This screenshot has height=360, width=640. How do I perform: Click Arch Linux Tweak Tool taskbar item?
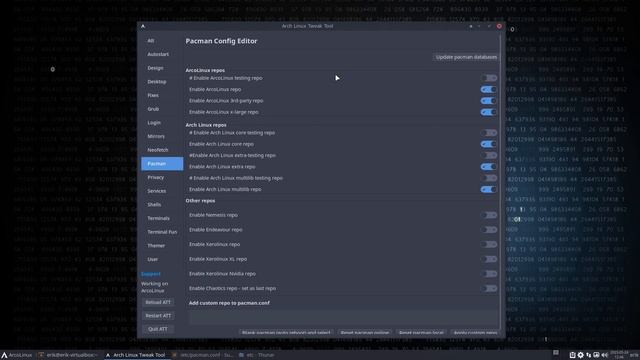coord(136,355)
